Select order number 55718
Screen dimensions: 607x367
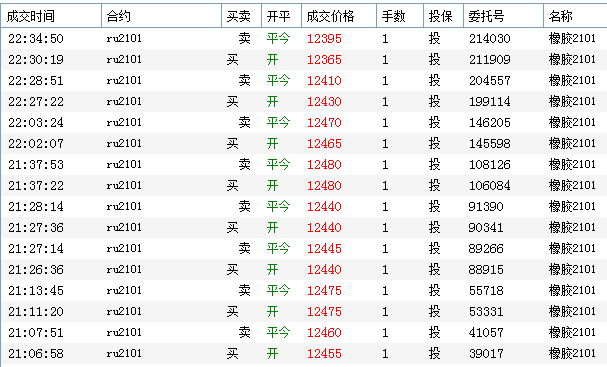486,291
